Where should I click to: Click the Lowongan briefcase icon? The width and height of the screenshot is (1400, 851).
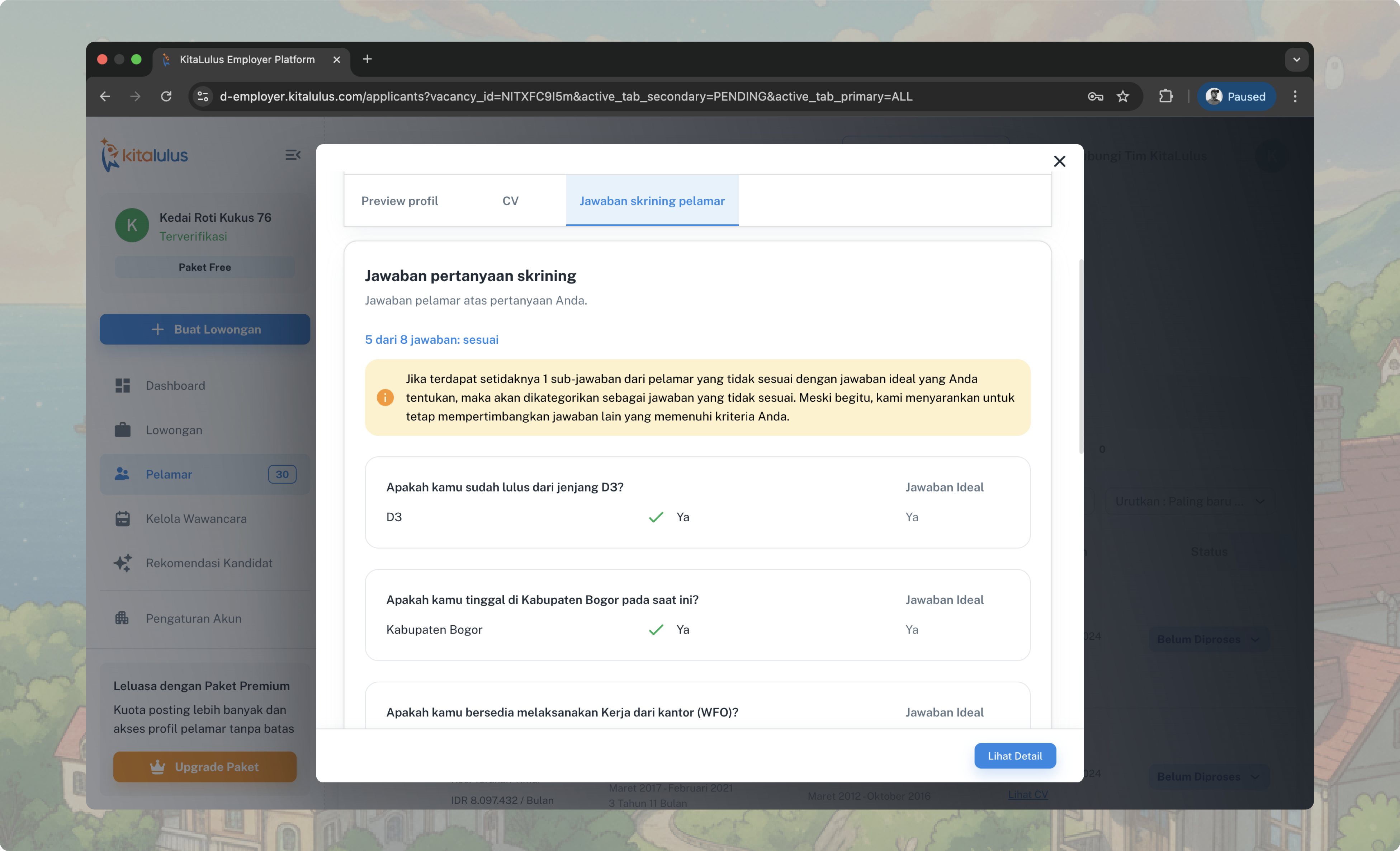123,430
